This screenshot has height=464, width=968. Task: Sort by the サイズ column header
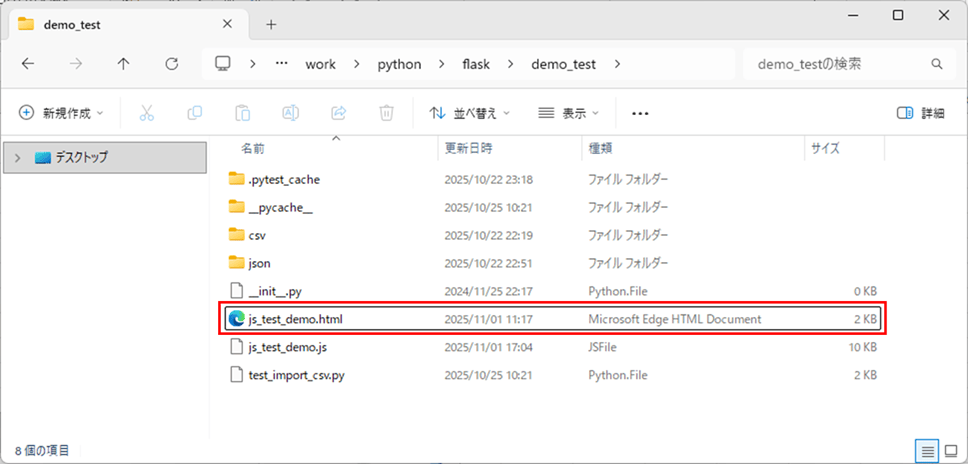coord(826,149)
